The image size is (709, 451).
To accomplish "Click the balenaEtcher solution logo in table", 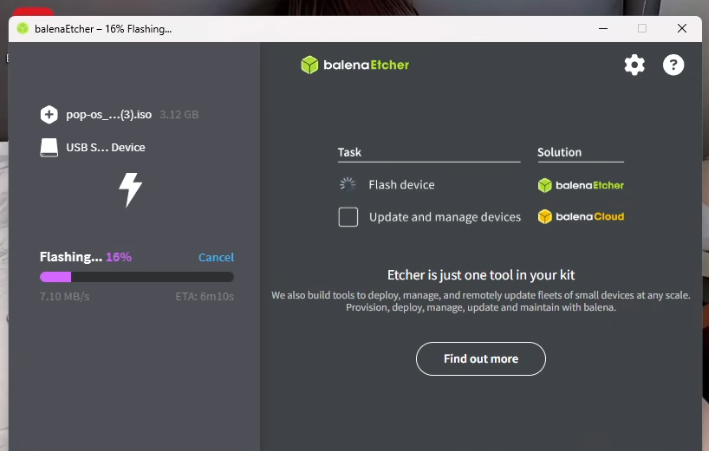I will (x=580, y=185).
